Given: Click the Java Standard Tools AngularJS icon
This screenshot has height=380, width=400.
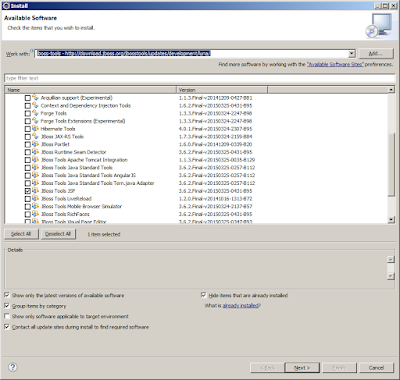Looking at the screenshot, I should [36, 175].
